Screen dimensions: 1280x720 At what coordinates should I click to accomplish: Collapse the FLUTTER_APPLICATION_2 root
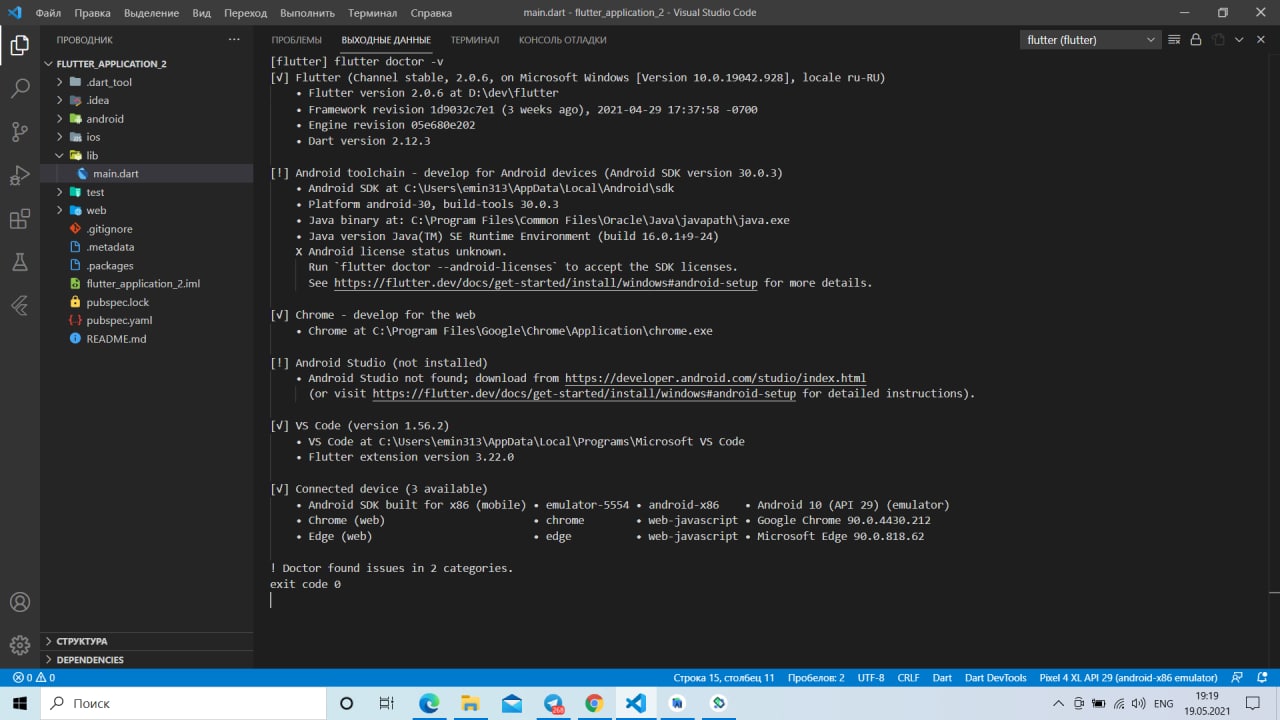click(x=147, y=64)
